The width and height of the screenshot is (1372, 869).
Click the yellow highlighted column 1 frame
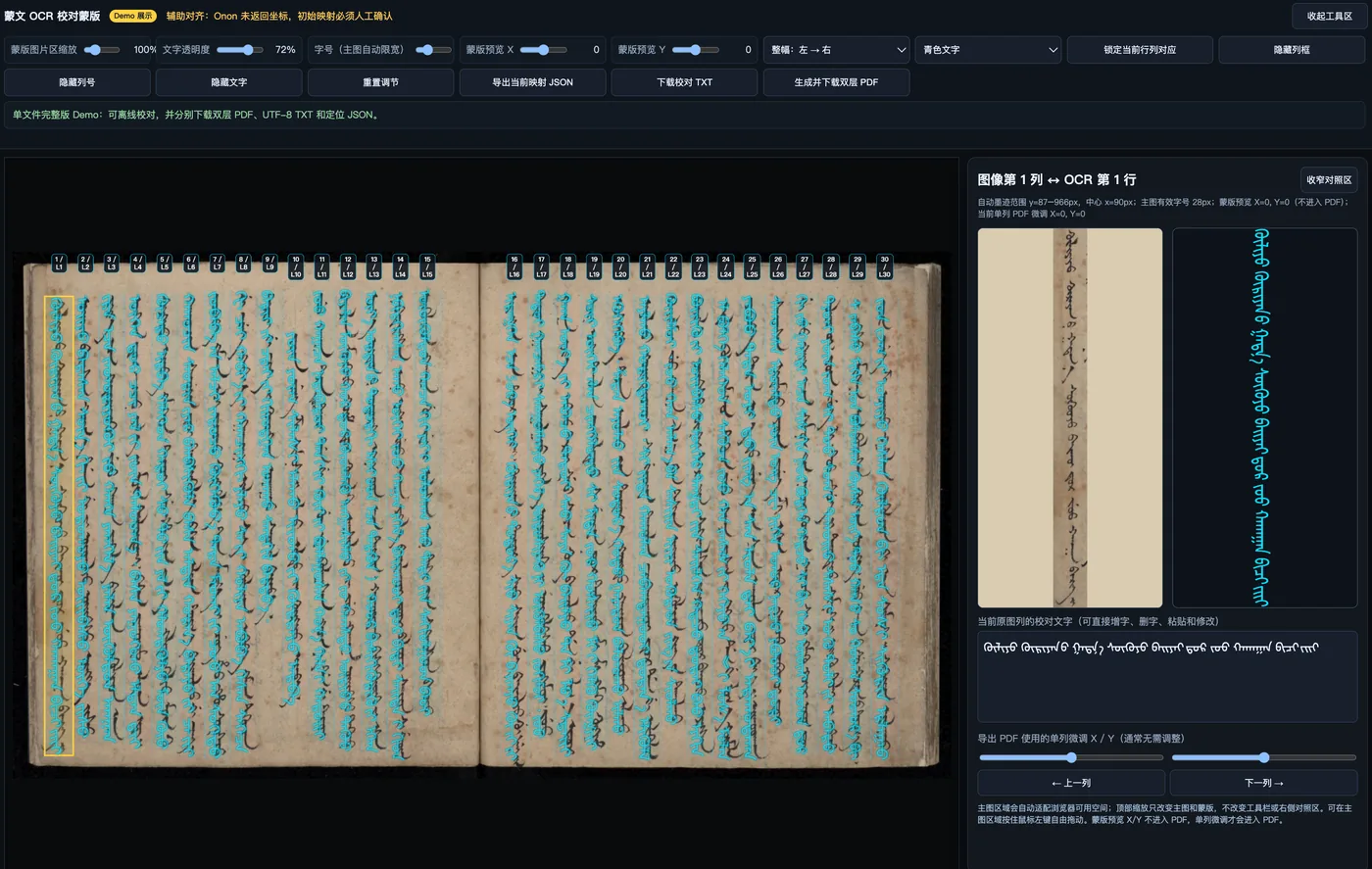[59, 526]
